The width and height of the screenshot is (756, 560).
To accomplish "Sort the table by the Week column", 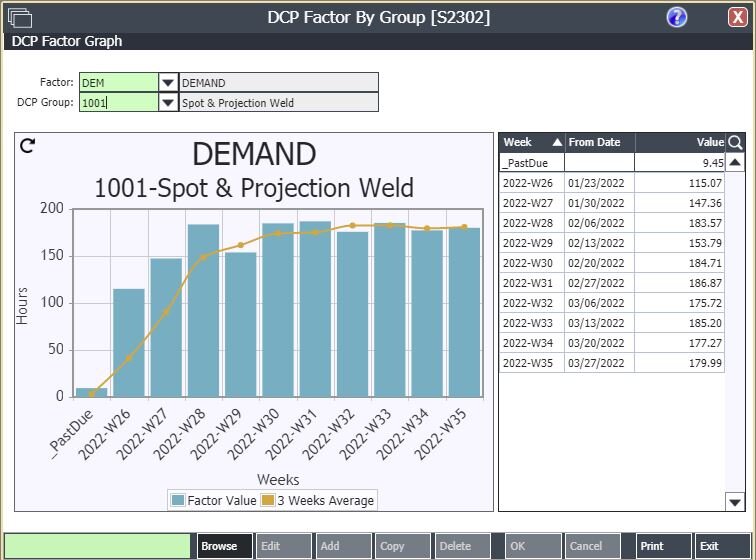I will [532, 143].
